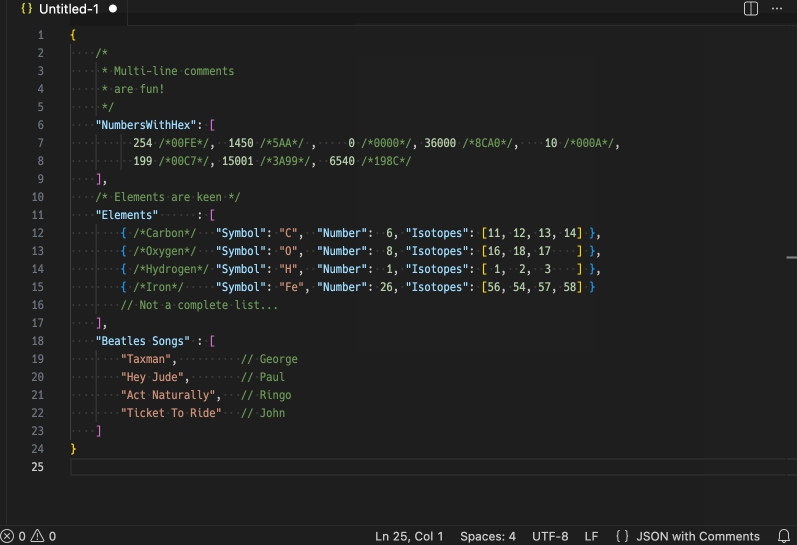Click the // George comment

pos(269,359)
